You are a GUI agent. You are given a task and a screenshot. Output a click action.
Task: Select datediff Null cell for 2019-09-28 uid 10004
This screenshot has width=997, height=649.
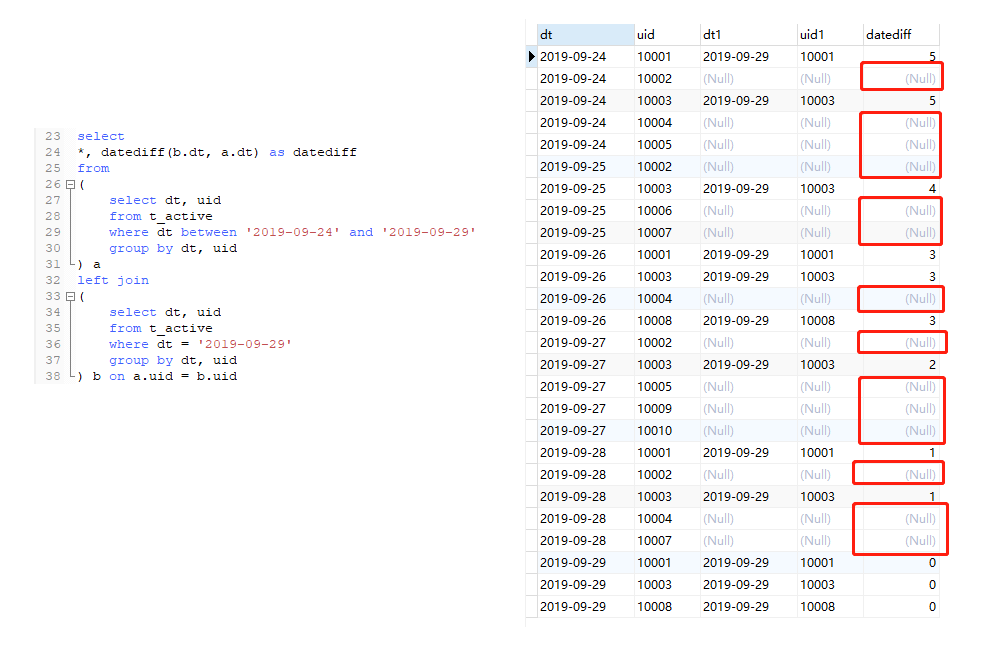901,519
